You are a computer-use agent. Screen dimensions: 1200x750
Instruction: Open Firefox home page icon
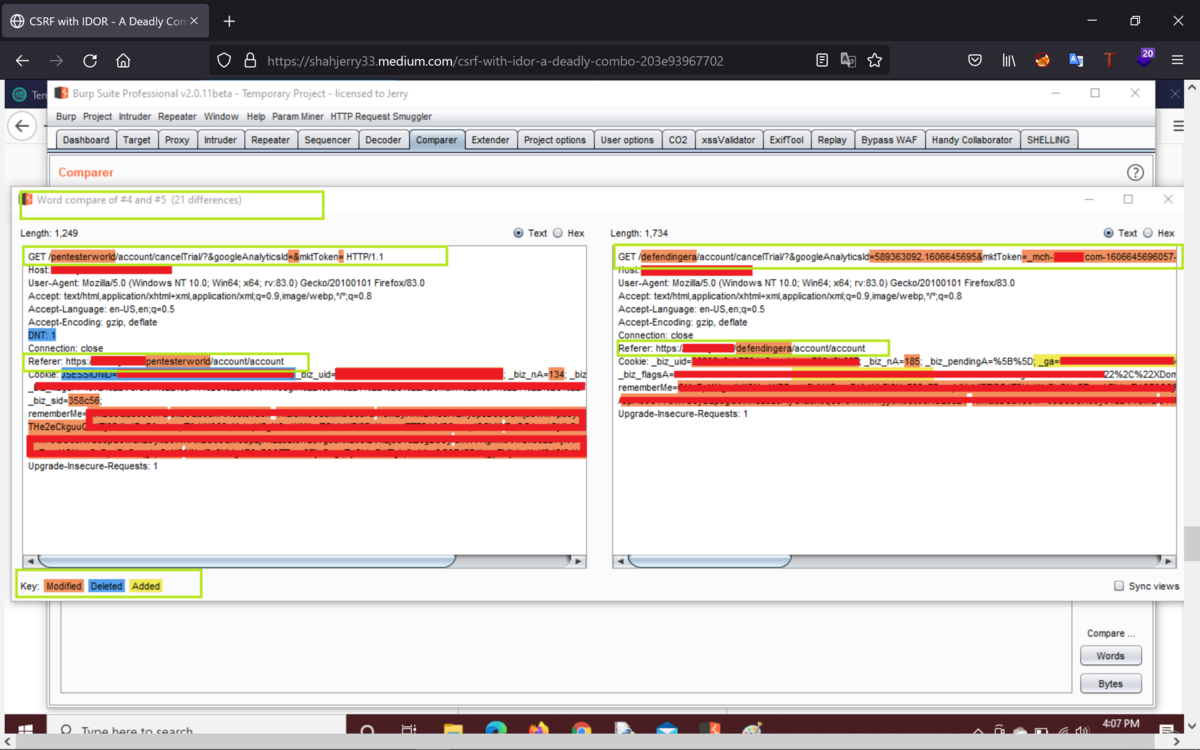pos(123,61)
